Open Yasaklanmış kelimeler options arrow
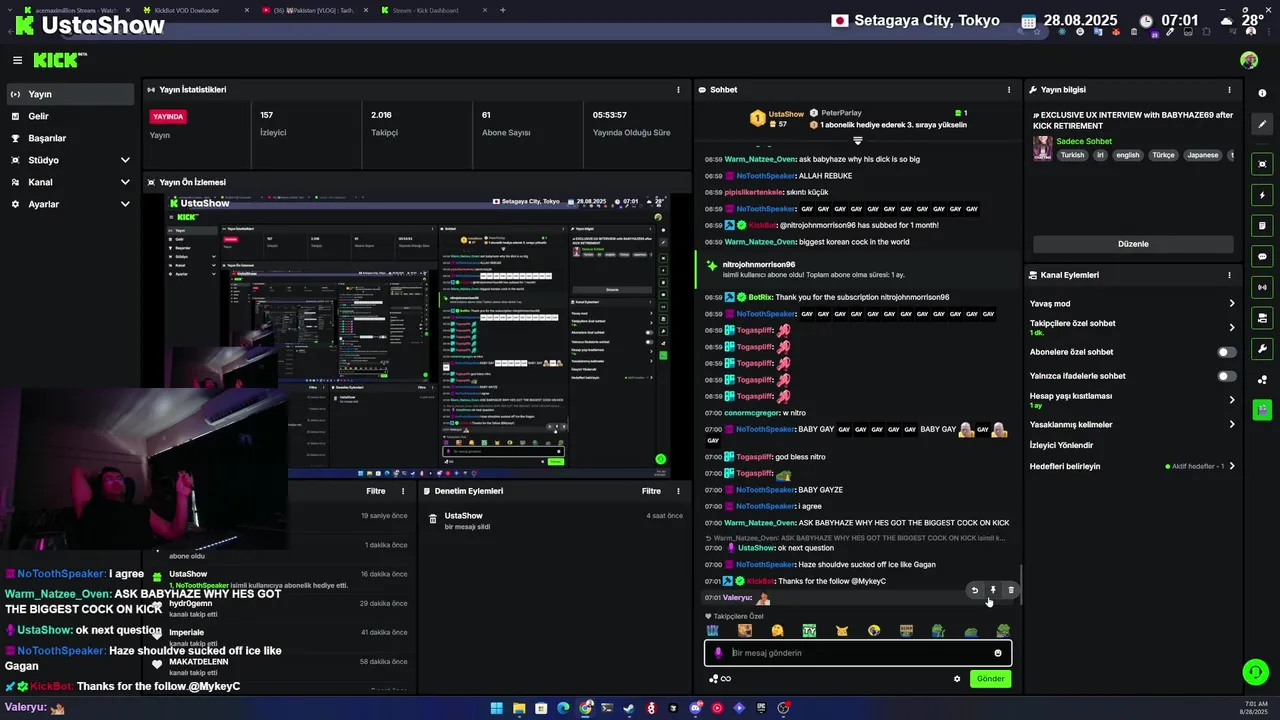1280x720 pixels. pos(1232,424)
